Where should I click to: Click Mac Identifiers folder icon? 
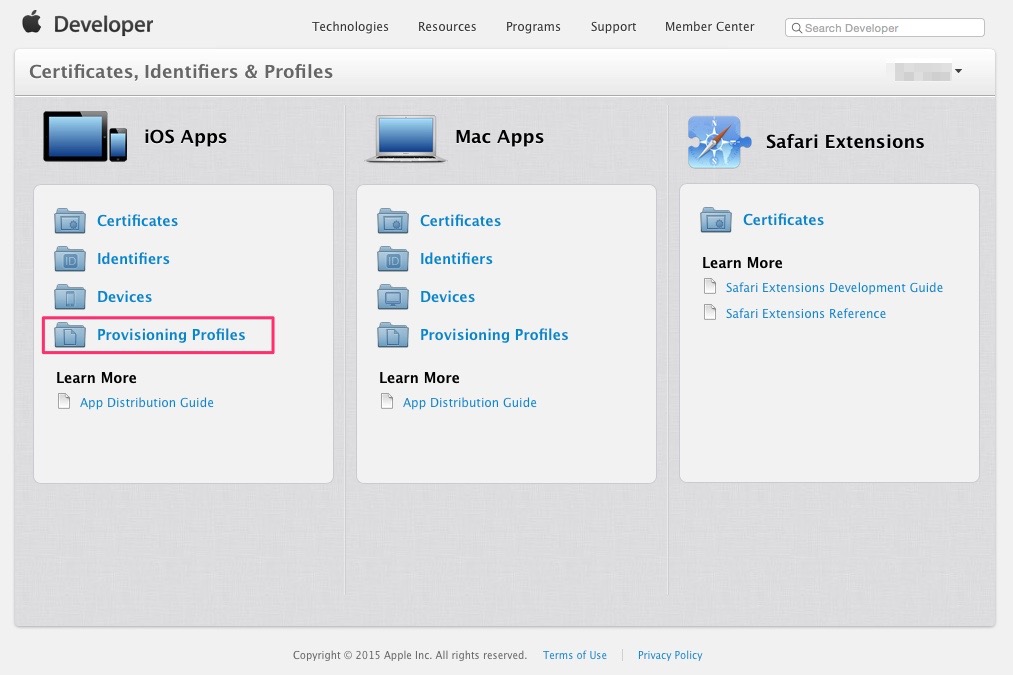[393, 259]
